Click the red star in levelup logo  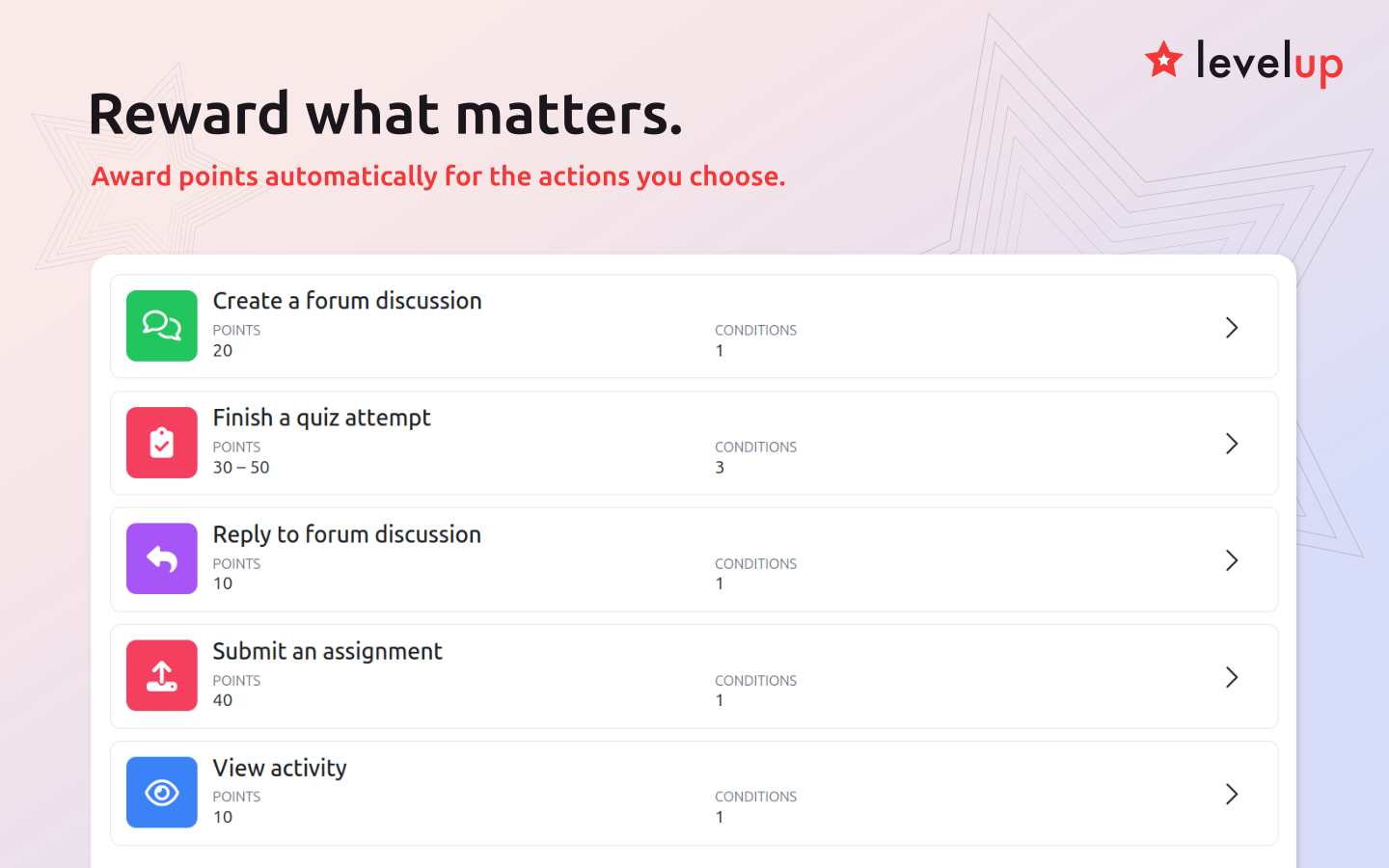coord(1163,60)
